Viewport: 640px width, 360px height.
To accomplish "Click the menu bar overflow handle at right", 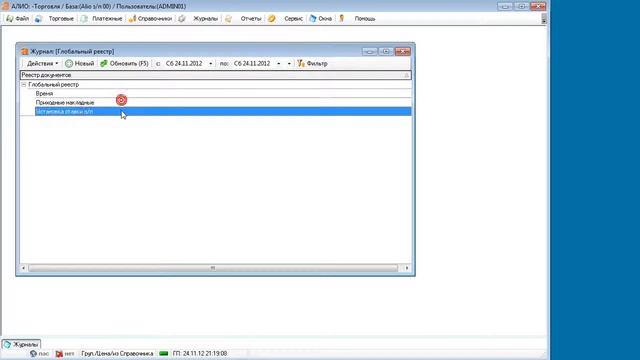I will 544,19.
